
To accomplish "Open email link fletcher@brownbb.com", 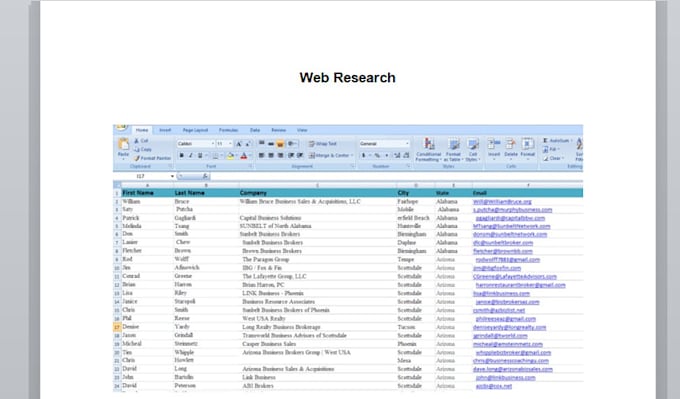I will coord(503,251).
